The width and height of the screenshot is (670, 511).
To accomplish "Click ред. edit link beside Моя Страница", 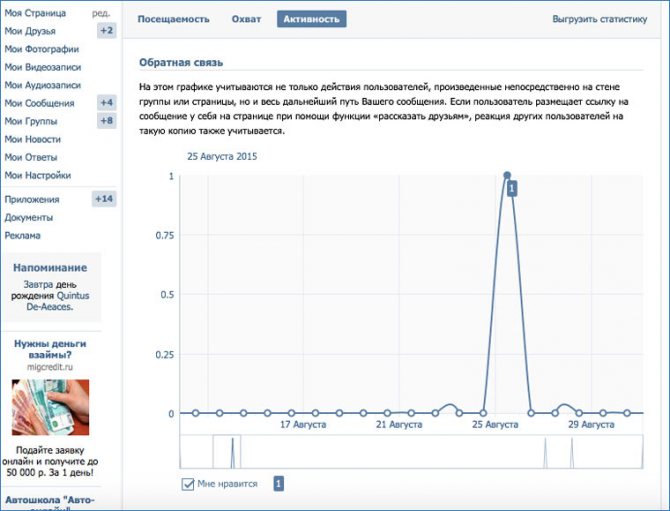I will click(x=101, y=13).
